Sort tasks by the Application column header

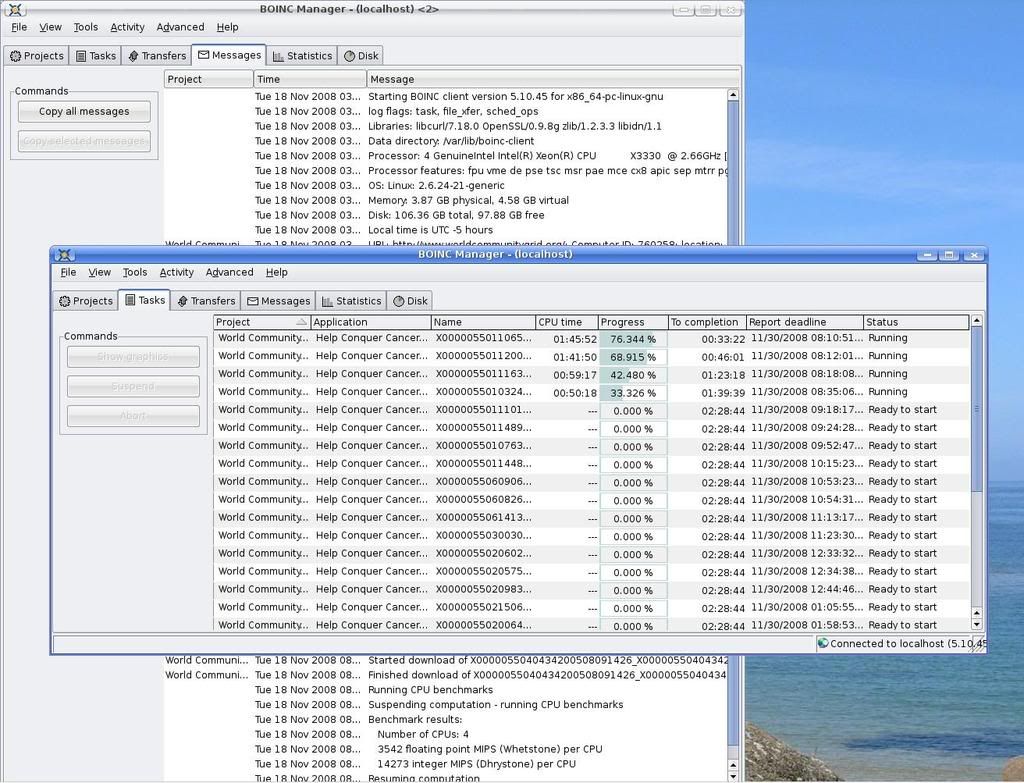[370, 322]
